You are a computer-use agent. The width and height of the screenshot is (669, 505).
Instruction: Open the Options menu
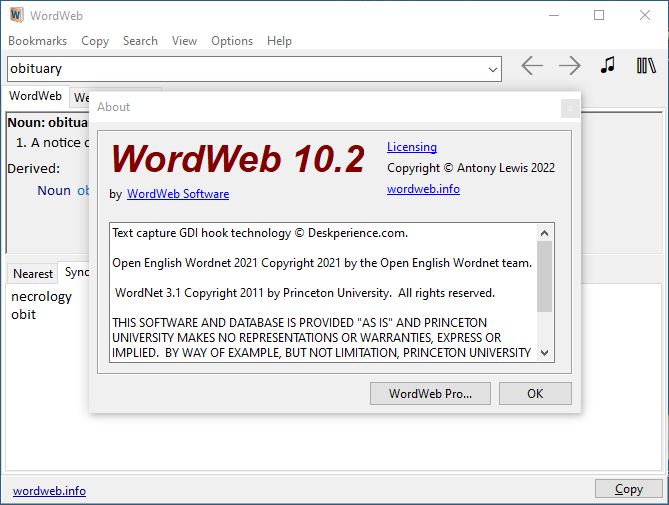[232, 41]
